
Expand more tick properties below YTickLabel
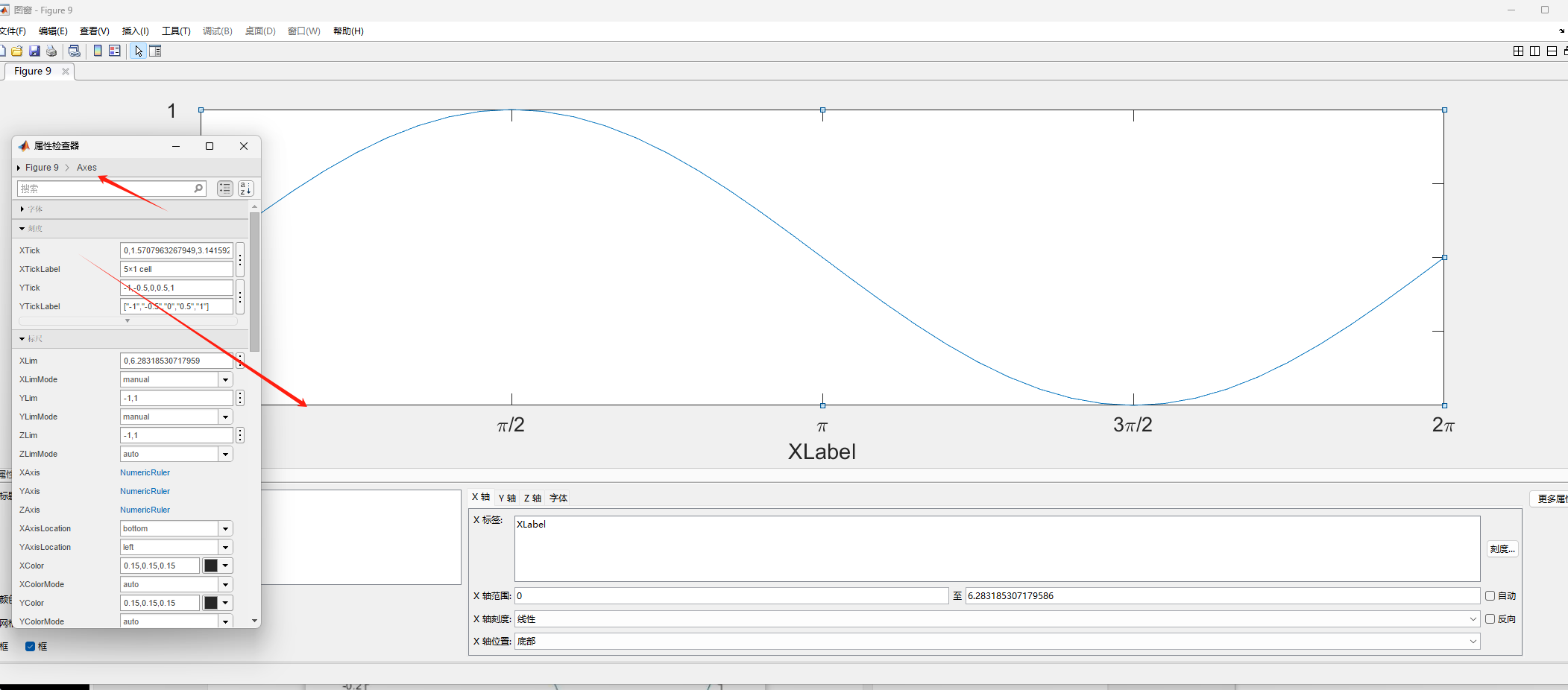[x=127, y=321]
